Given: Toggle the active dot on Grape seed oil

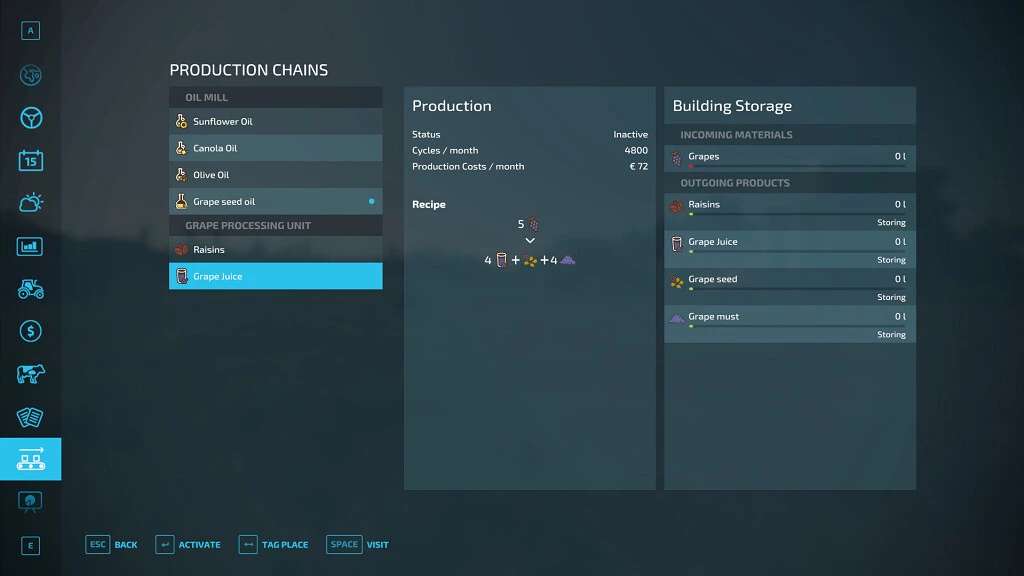Looking at the screenshot, I should point(371,202).
